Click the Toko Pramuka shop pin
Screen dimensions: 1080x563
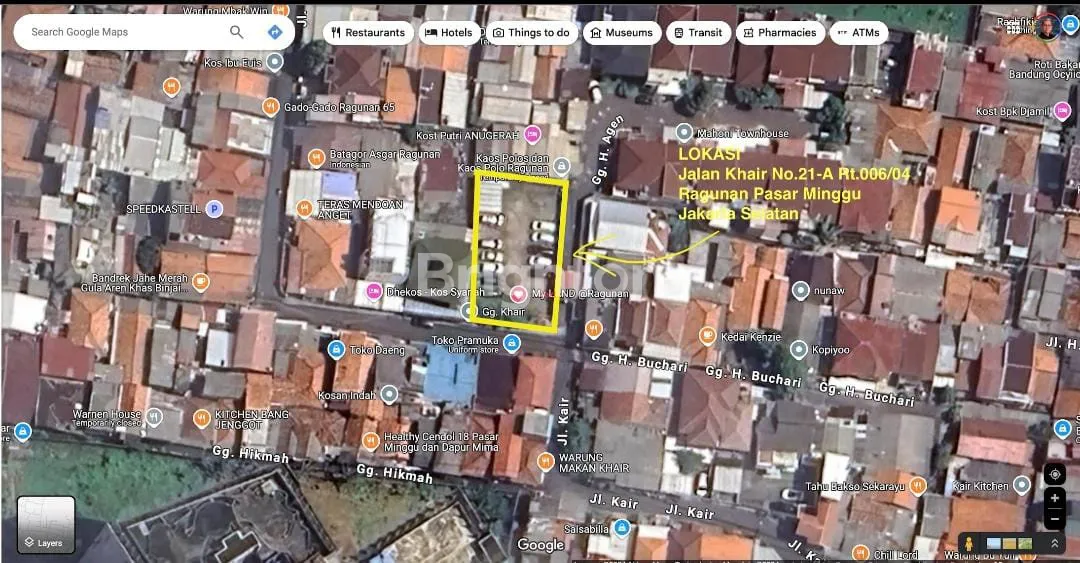(512, 344)
